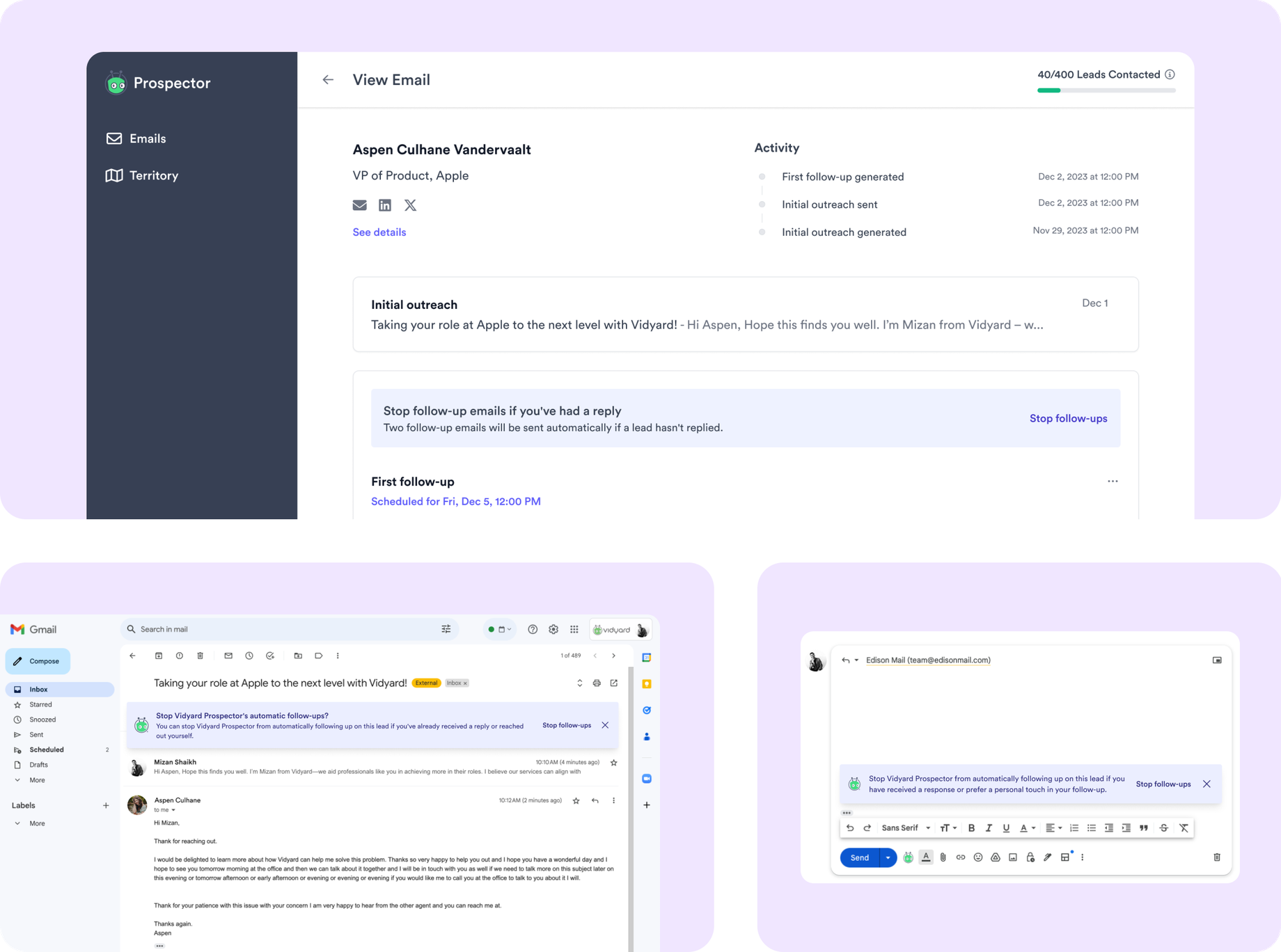
Task: Go to the newer conversation arrow
Action: [595, 656]
